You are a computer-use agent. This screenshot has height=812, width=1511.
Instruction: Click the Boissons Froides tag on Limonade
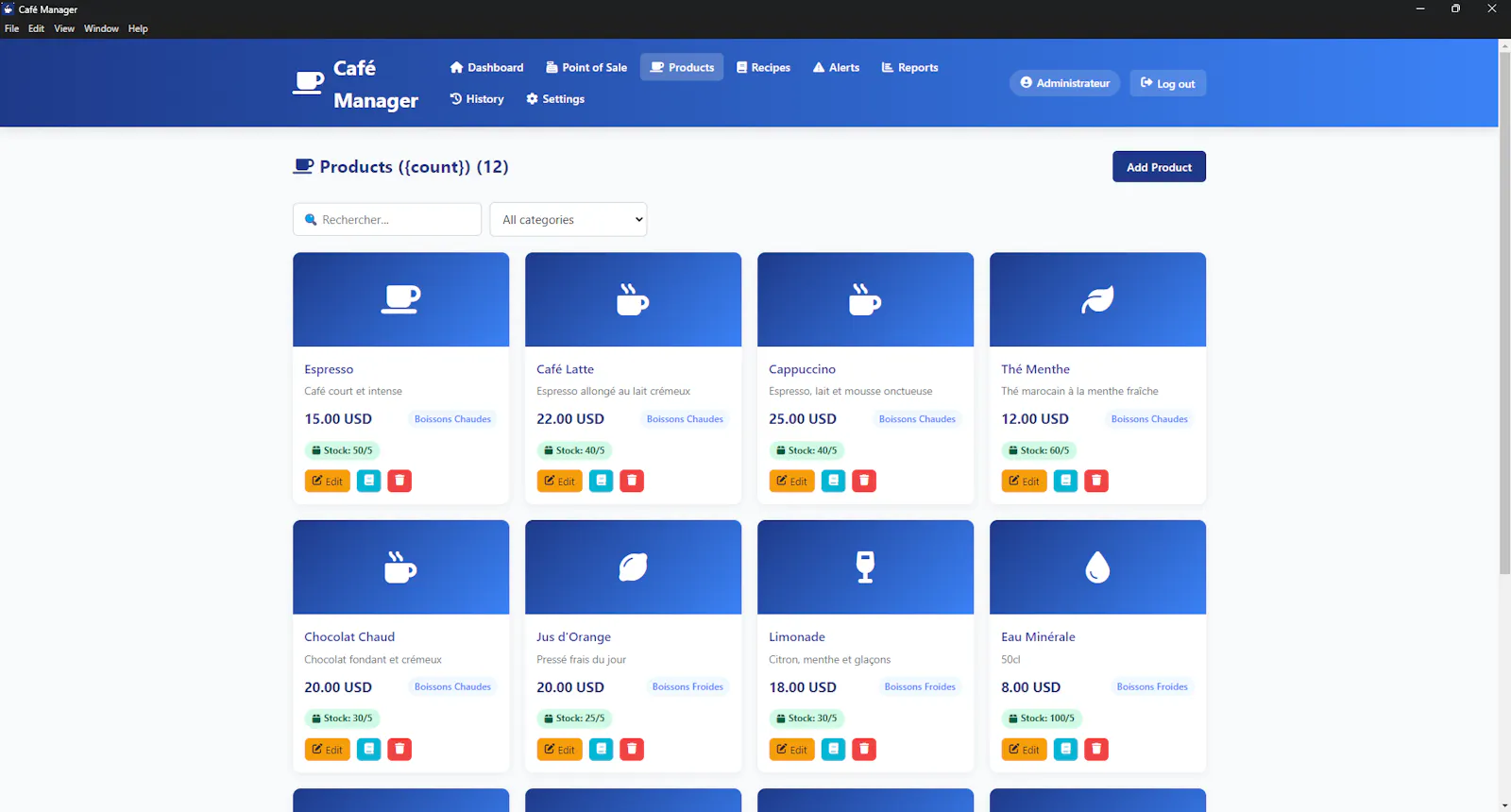(920, 687)
